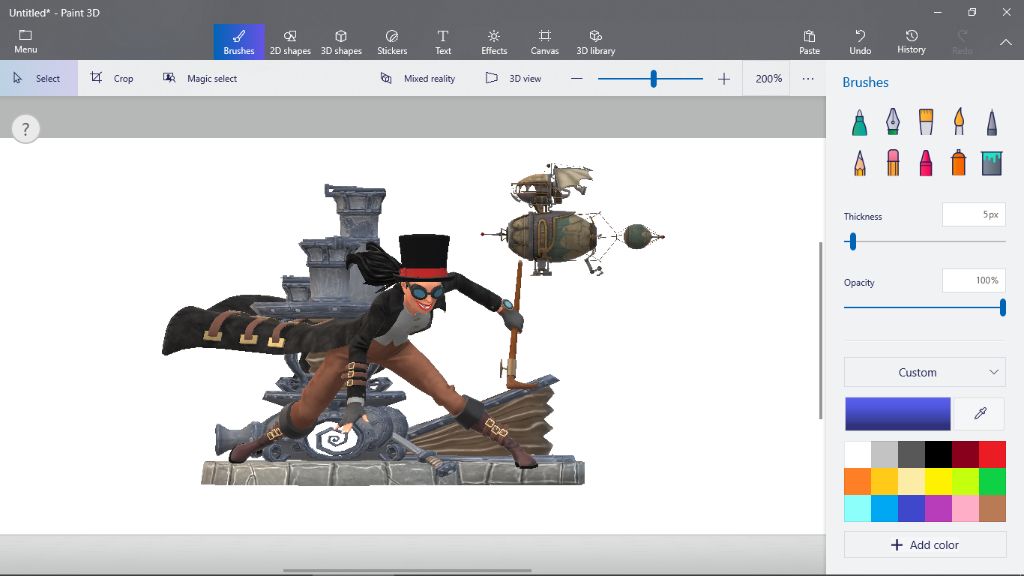Activate Magic select

click(199, 78)
